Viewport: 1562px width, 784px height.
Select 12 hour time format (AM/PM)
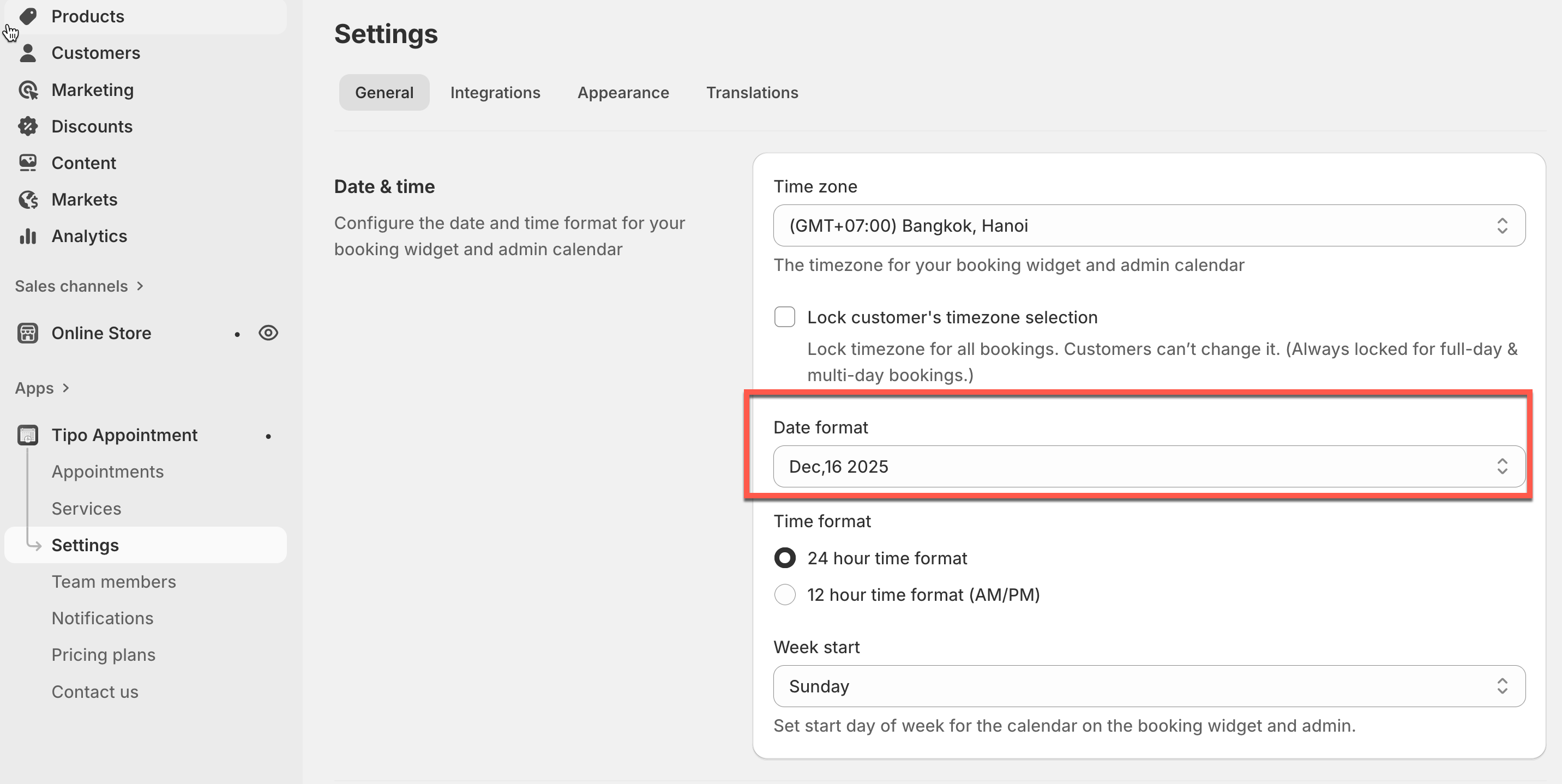point(785,594)
